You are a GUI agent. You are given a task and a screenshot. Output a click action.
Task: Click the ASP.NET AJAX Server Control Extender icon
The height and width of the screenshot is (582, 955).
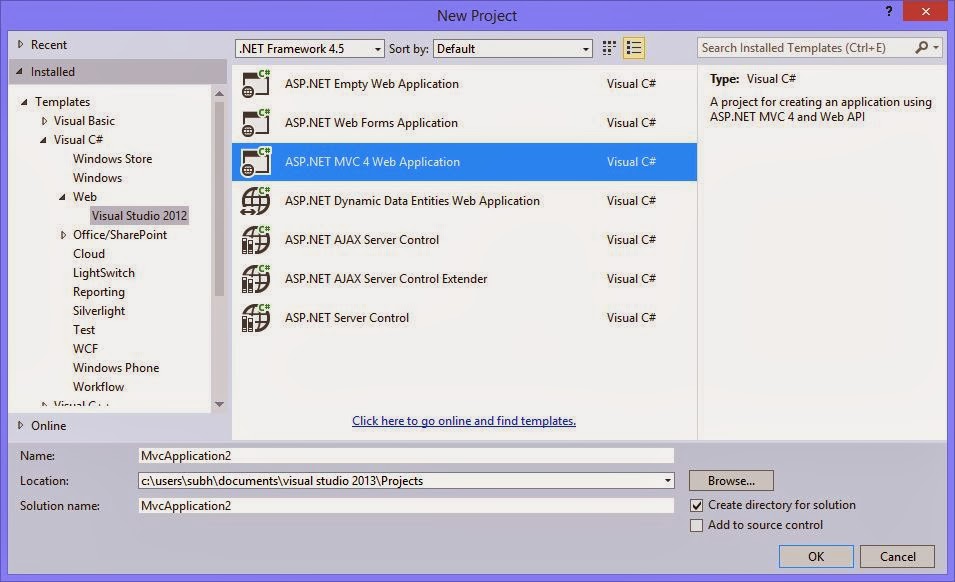[255, 279]
